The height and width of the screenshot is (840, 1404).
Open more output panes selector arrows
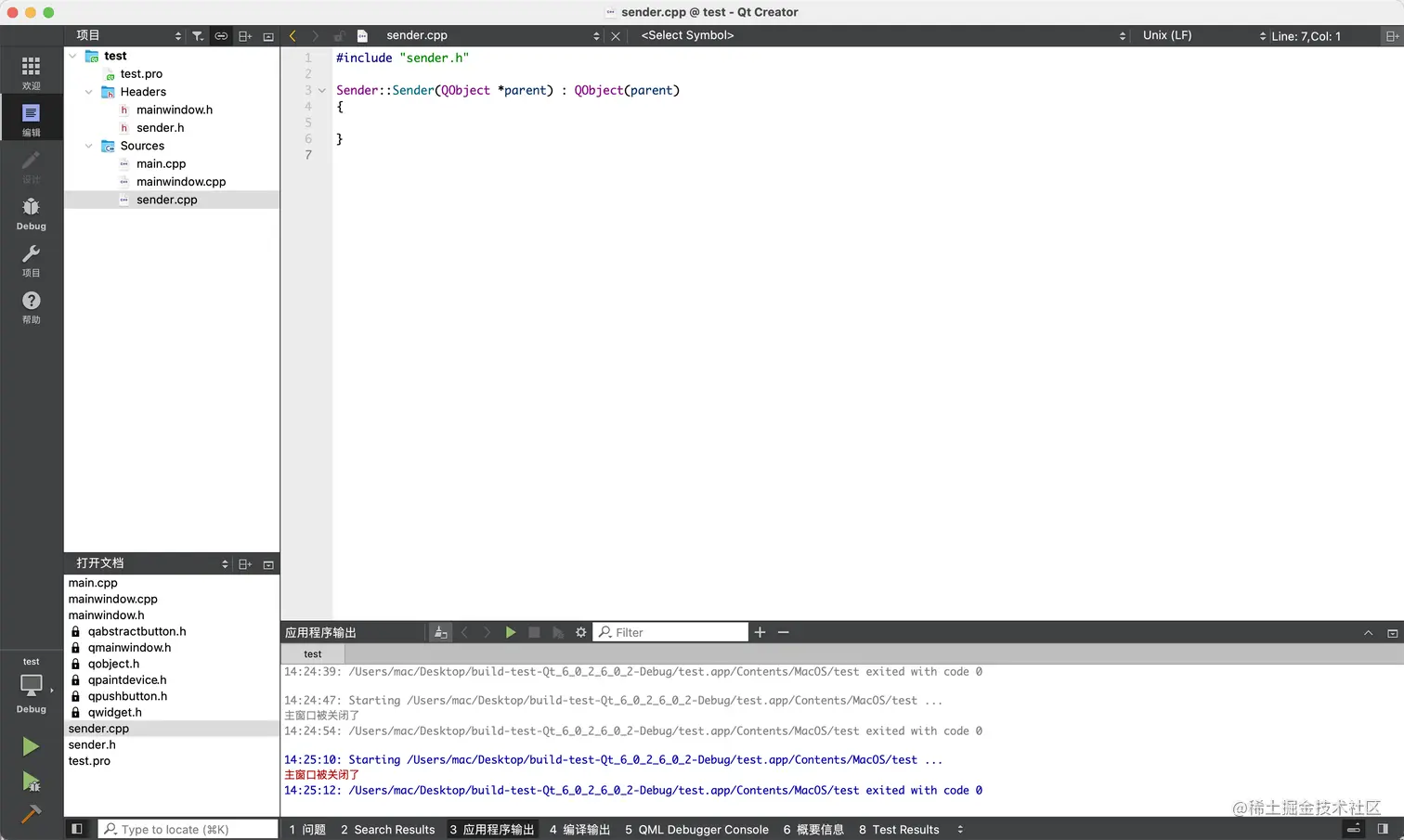click(x=960, y=829)
